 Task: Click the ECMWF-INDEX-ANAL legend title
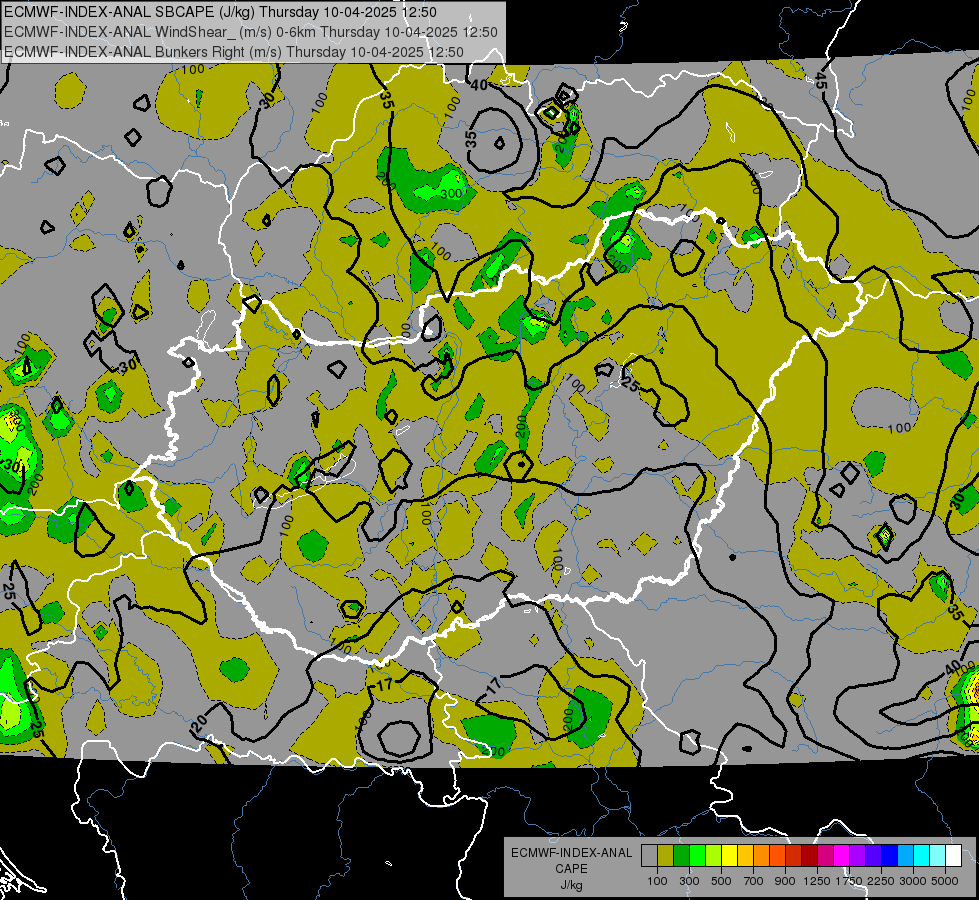[571, 853]
